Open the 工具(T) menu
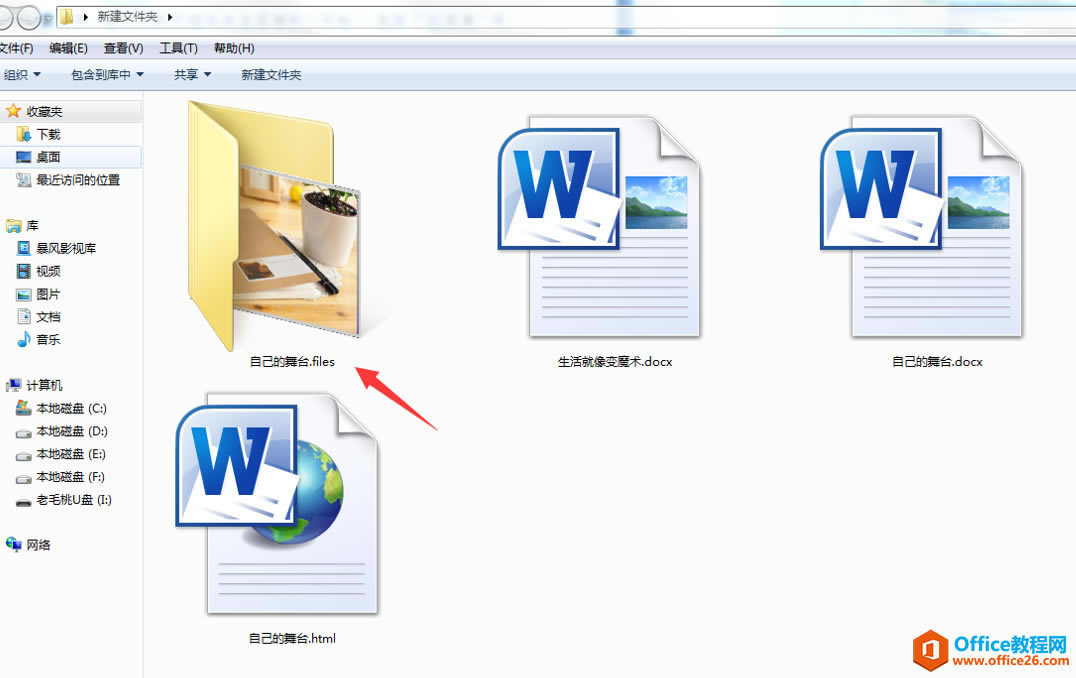Viewport: 1076px width, 678px height. pyautogui.click(x=178, y=48)
